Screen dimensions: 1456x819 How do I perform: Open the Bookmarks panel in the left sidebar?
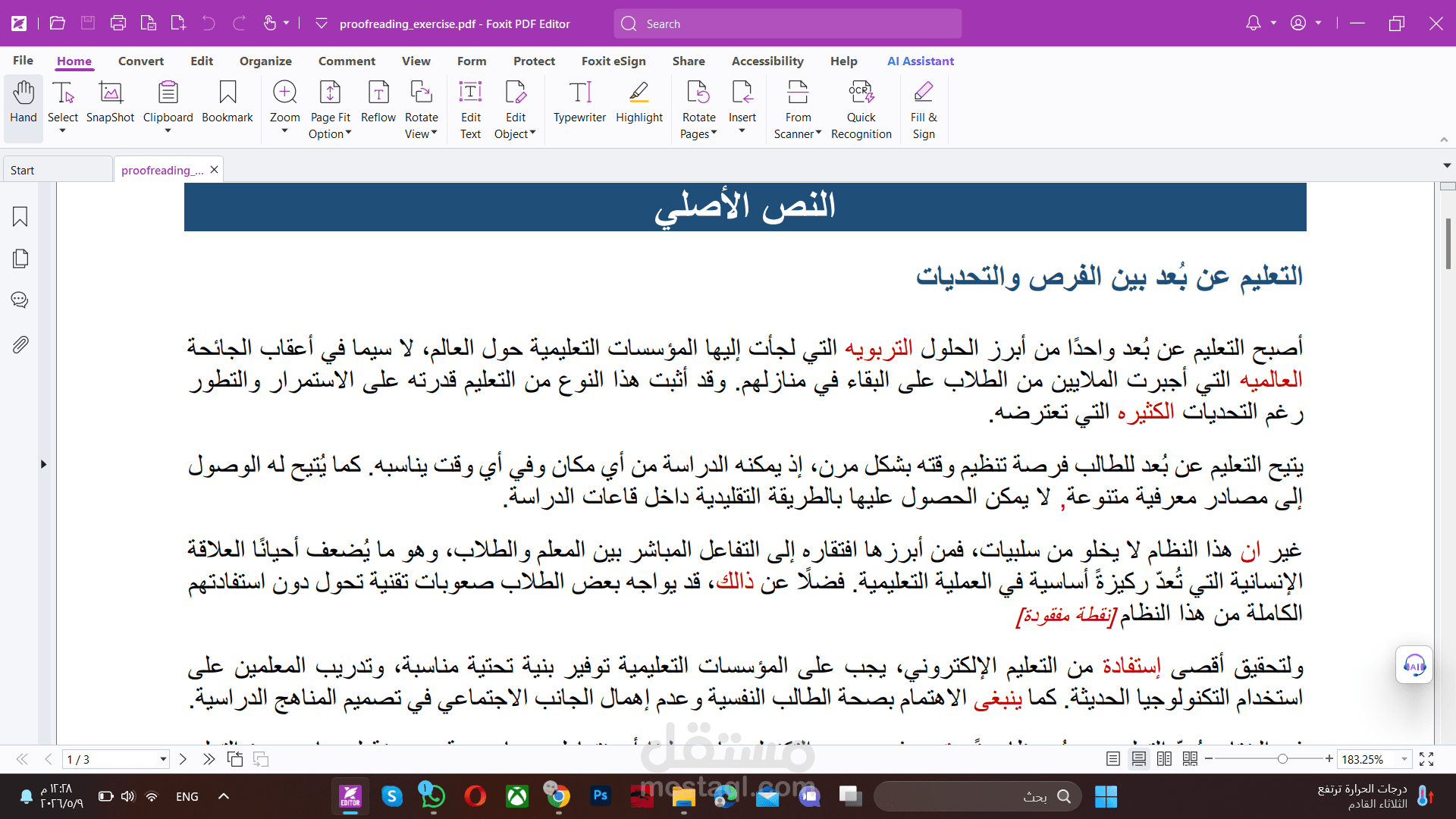tap(20, 217)
